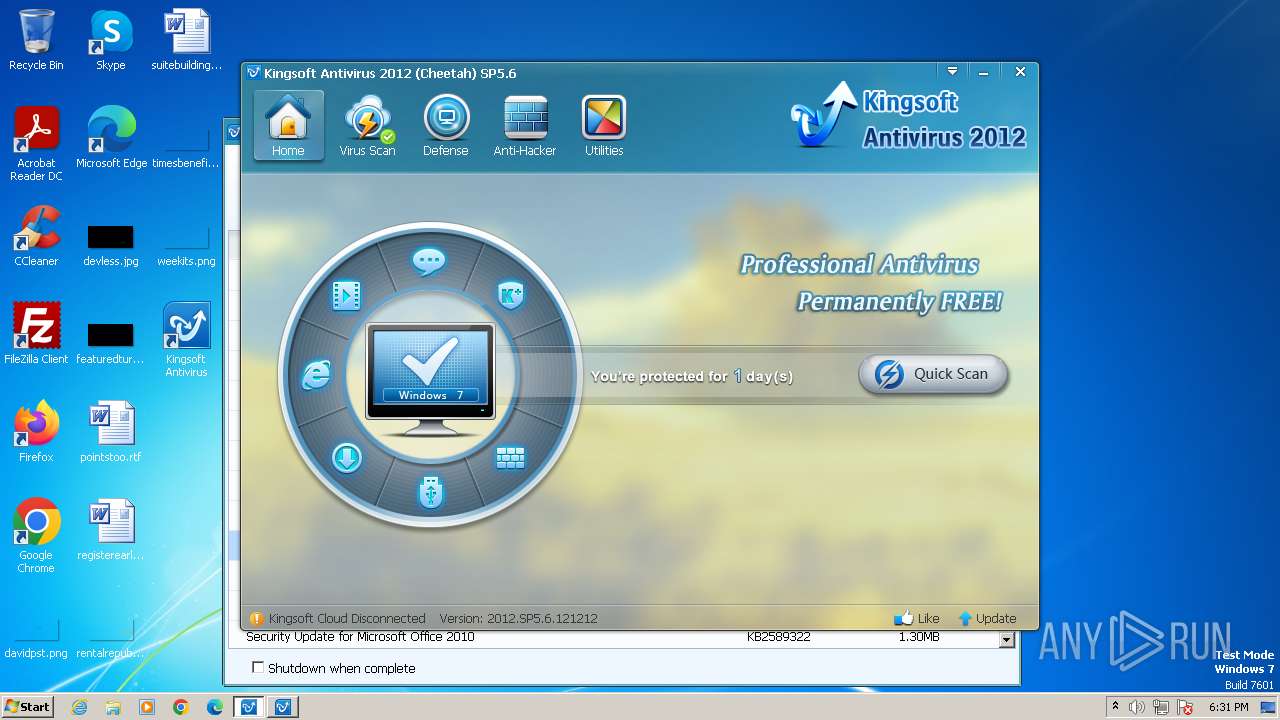1280x720 pixels.
Task: Open the Defense tab
Action: (446, 126)
